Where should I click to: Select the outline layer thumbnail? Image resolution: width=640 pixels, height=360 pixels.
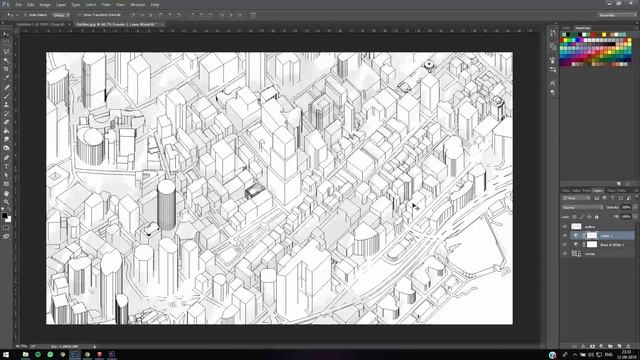(576, 227)
